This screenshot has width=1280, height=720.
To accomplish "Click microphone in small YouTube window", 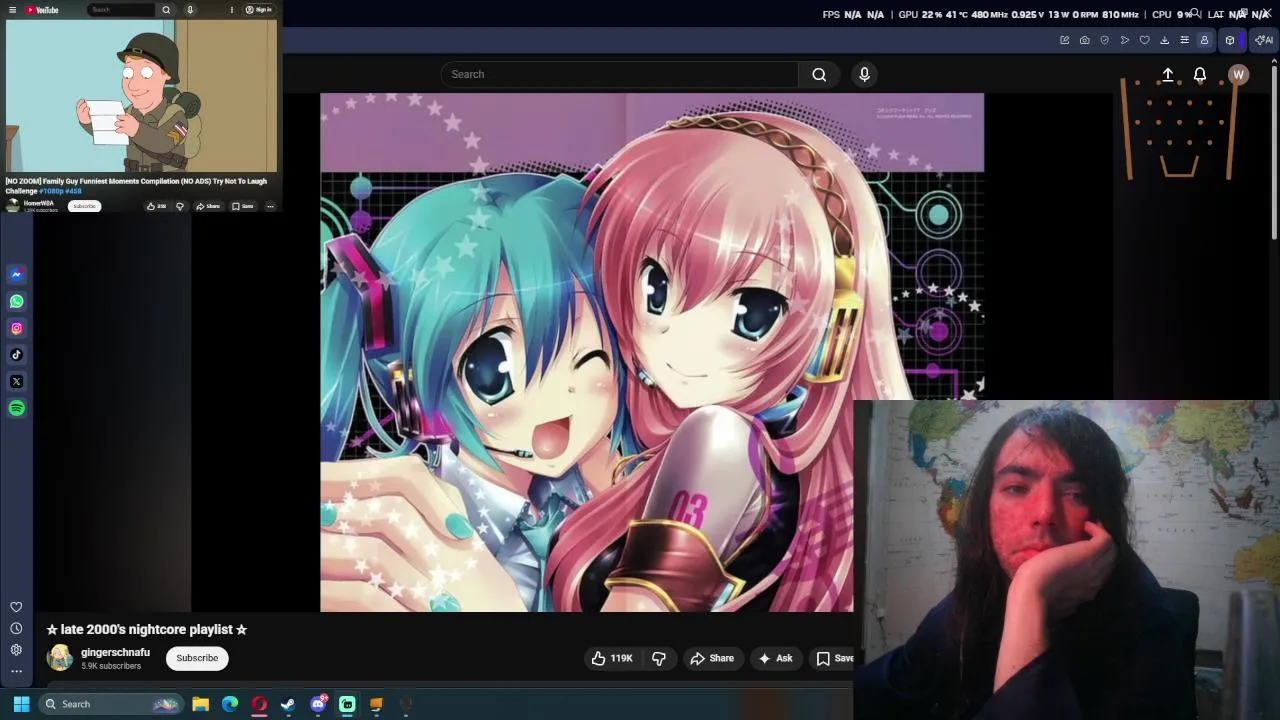I will [x=190, y=10].
